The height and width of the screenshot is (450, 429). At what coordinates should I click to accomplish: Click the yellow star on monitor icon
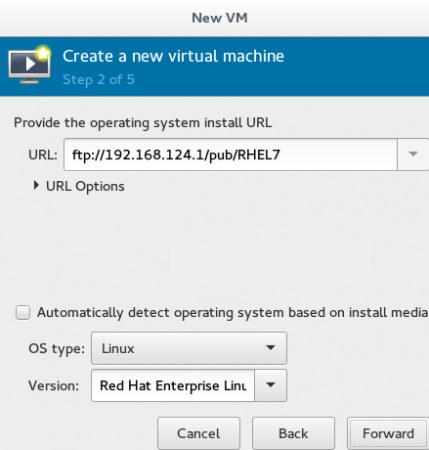point(43,53)
